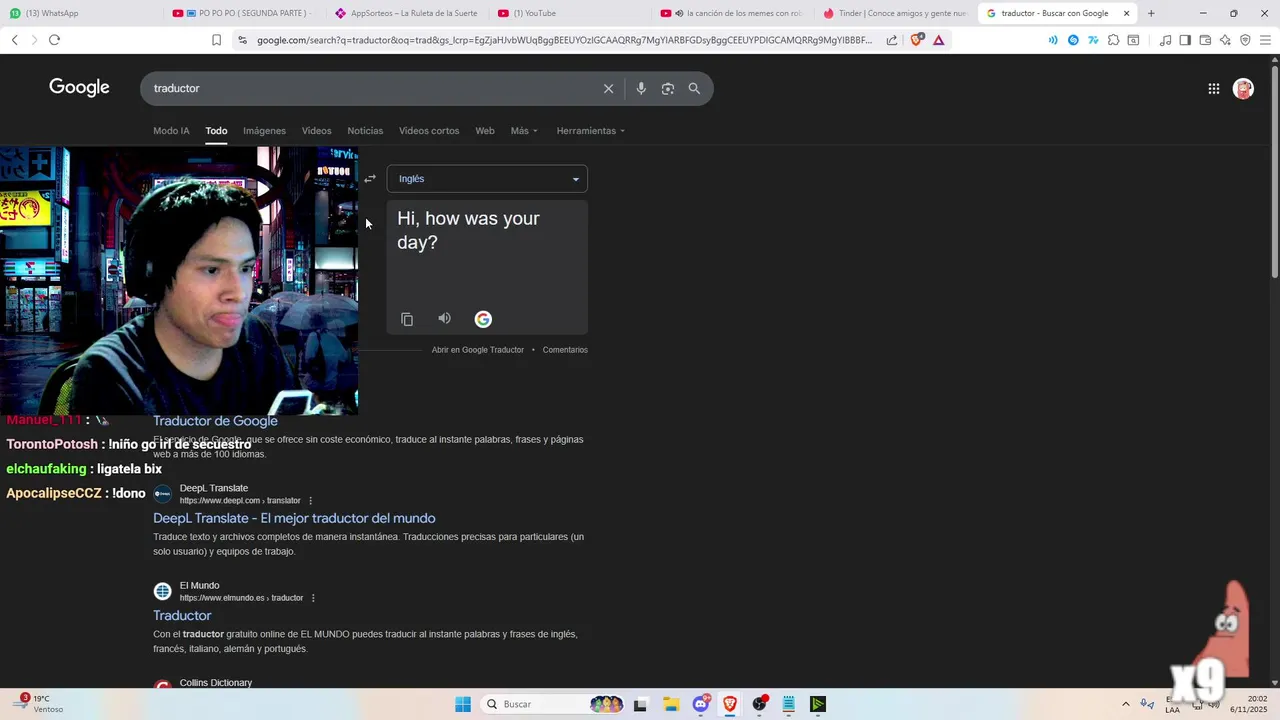
Task: Select the Vídeos cortos tab
Action: (x=429, y=131)
